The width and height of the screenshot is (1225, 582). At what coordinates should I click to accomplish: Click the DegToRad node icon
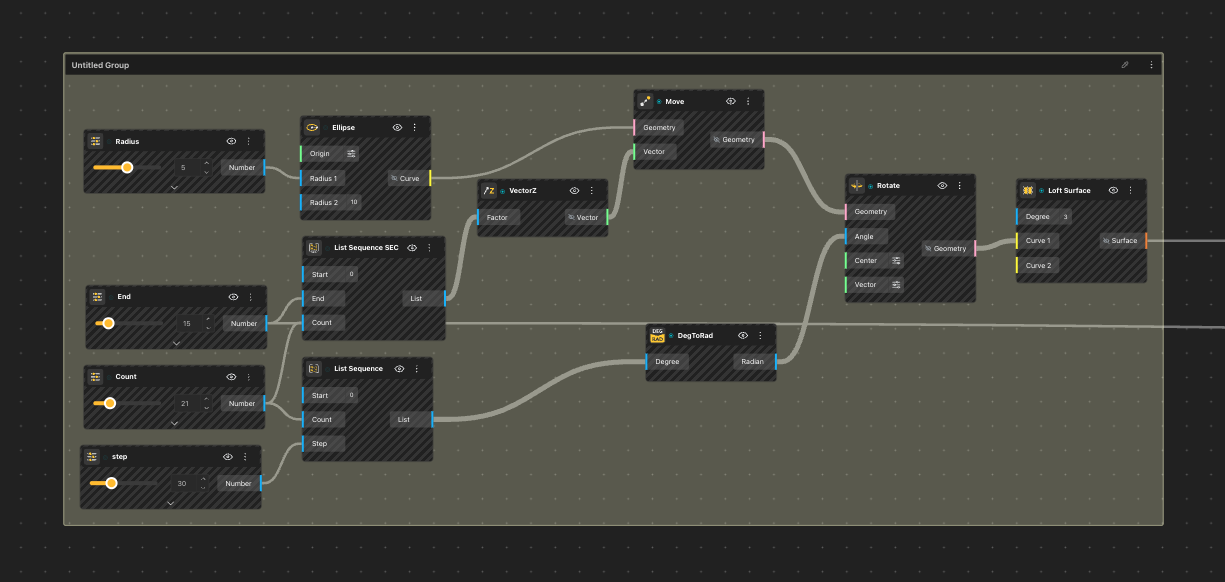pos(658,336)
